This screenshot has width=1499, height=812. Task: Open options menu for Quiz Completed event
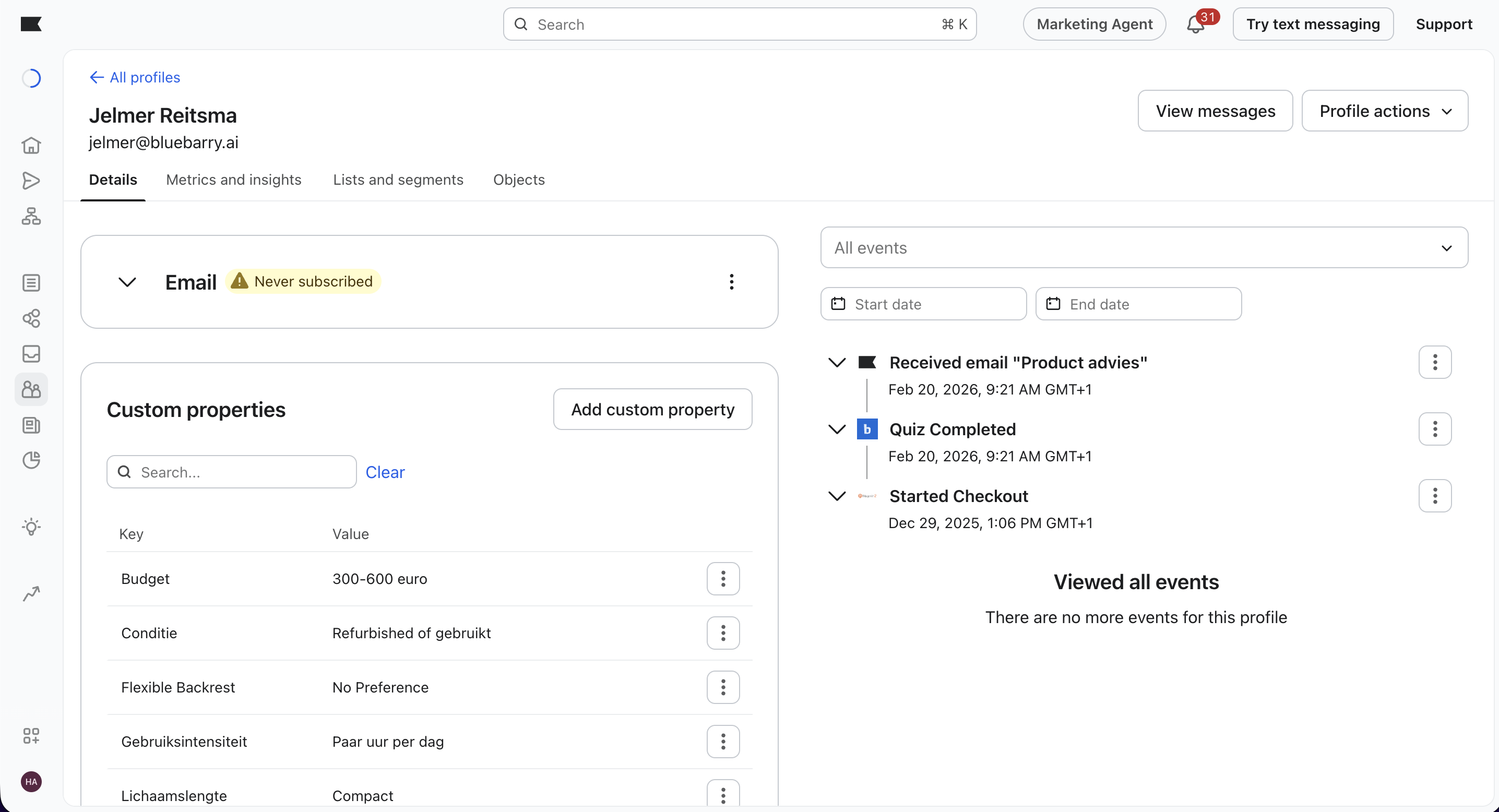pos(1434,429)
